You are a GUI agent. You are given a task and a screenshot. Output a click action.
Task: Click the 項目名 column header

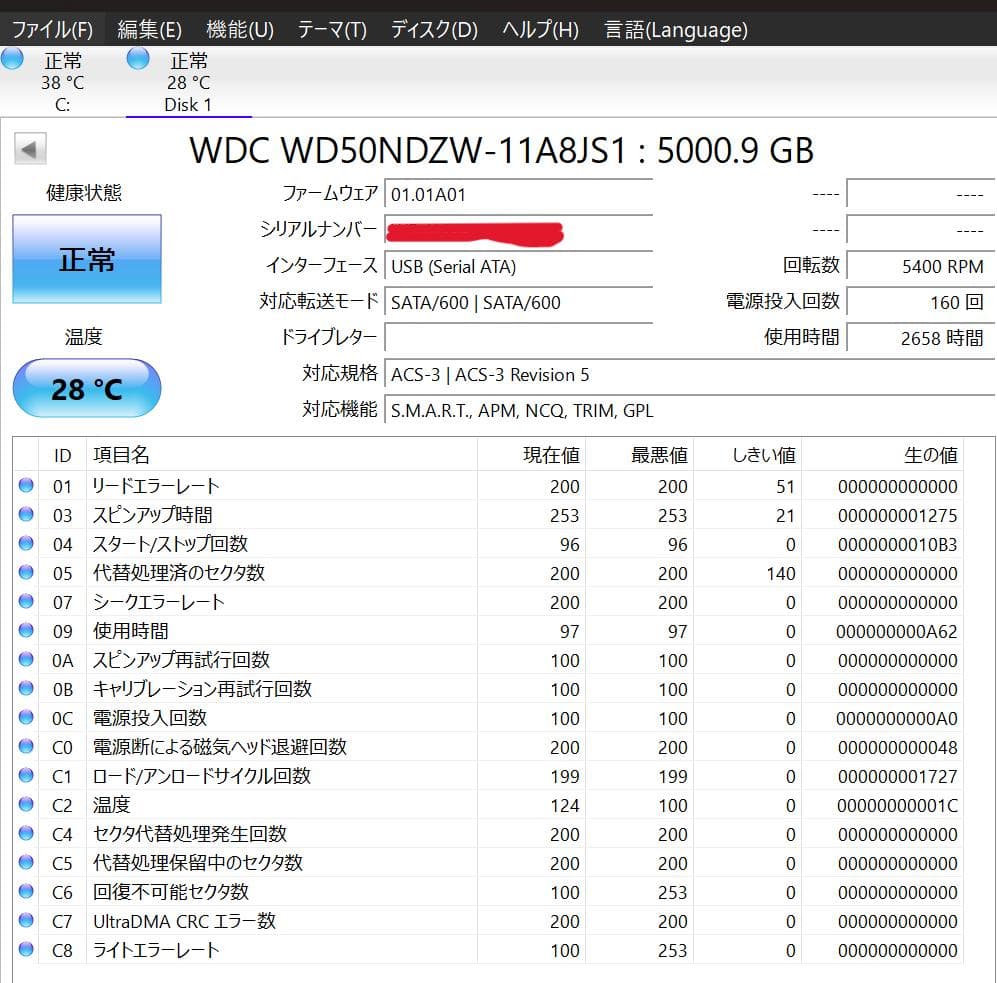pyautogui.click(x=282, y=455)
